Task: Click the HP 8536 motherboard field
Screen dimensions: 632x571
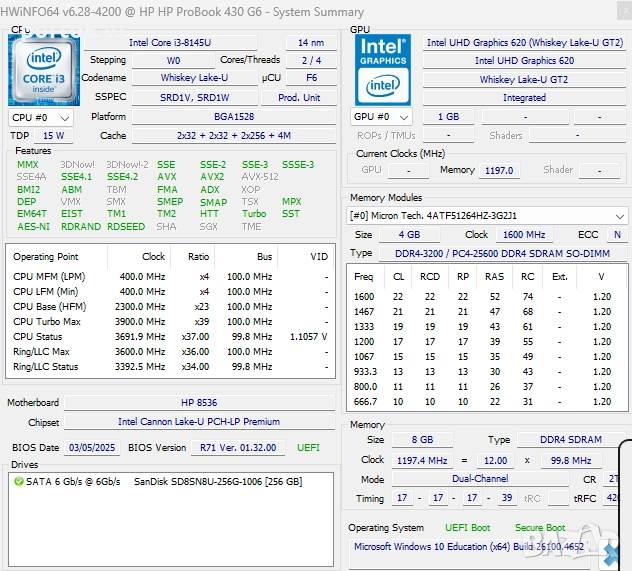Action: pos(200,403)
